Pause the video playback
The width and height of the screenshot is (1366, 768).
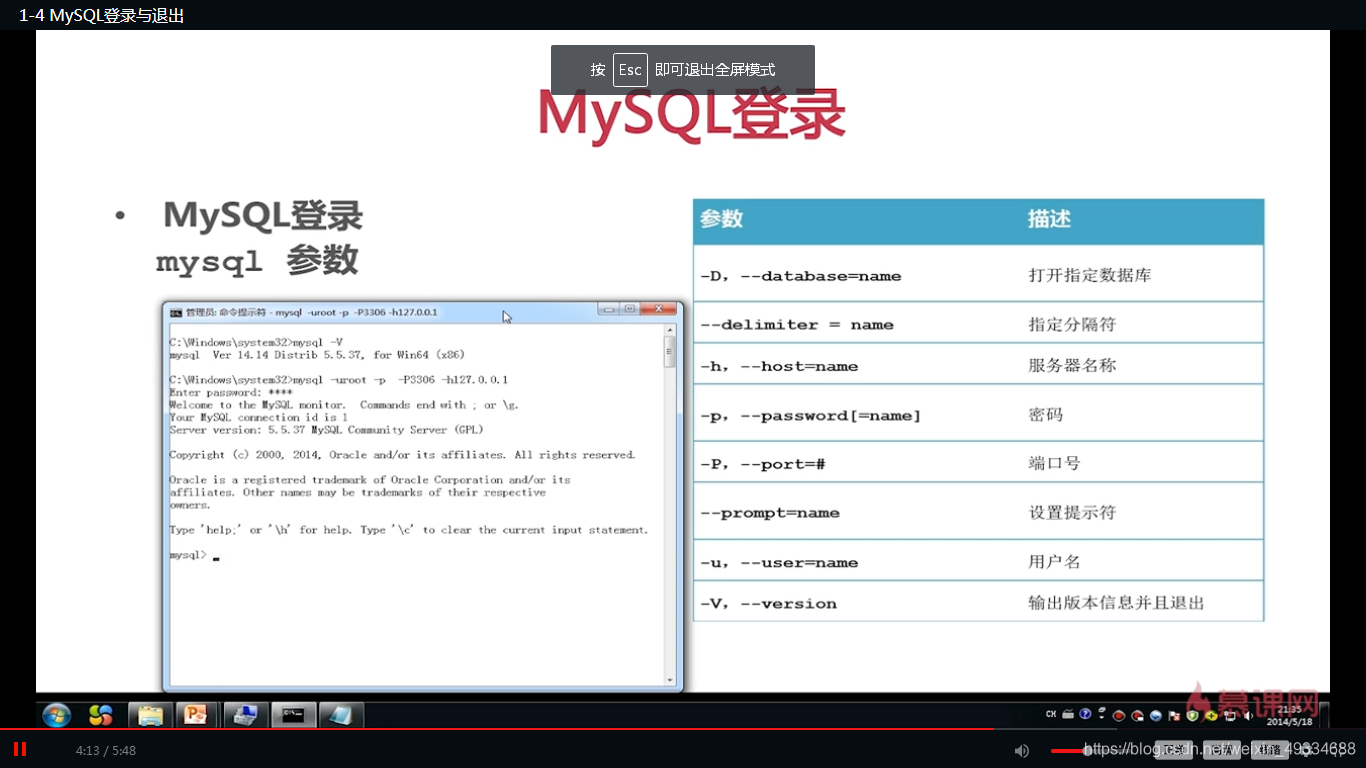tap(20, 749)
